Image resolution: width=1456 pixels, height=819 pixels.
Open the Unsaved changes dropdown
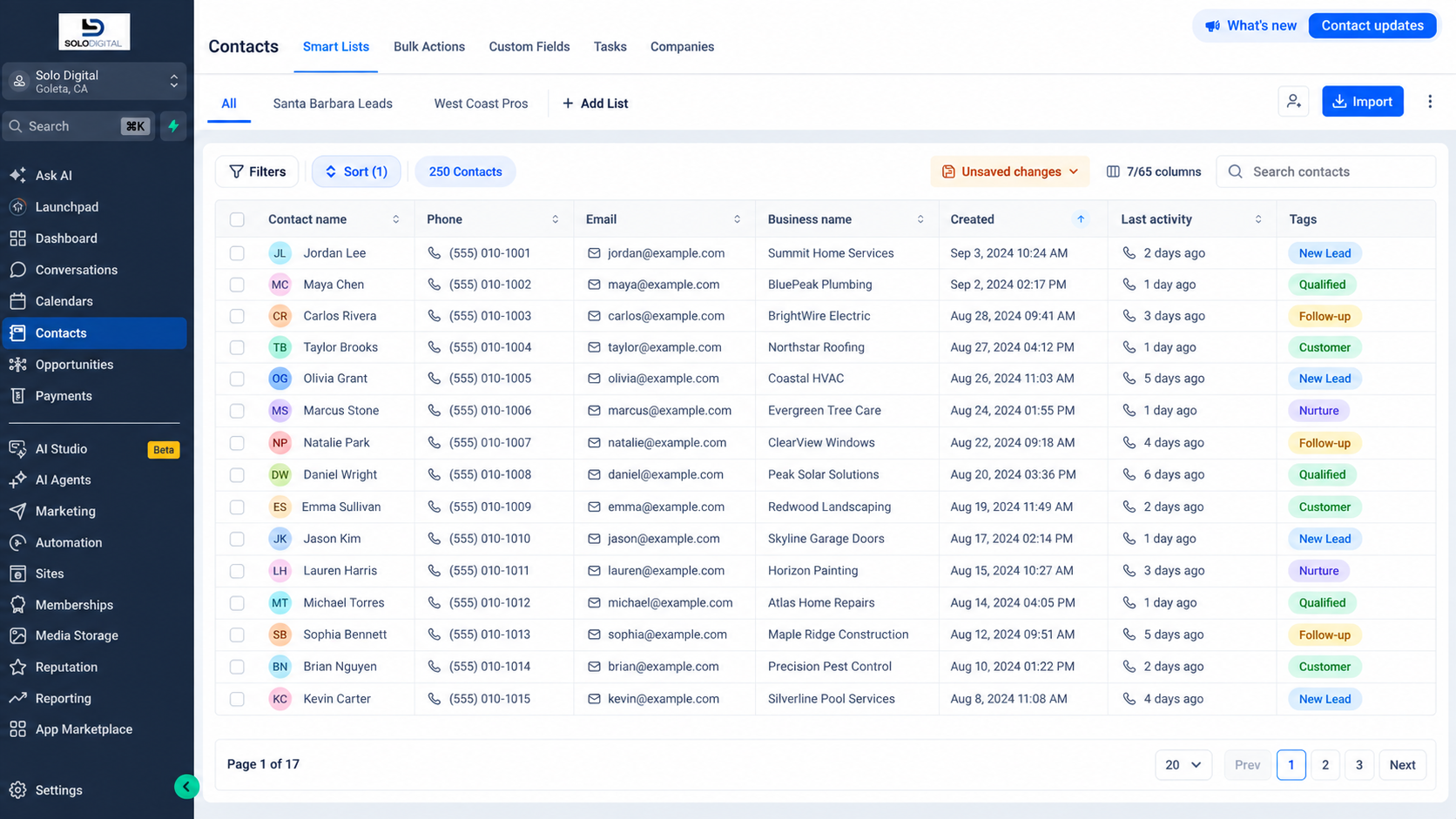tap(1010, 171)
